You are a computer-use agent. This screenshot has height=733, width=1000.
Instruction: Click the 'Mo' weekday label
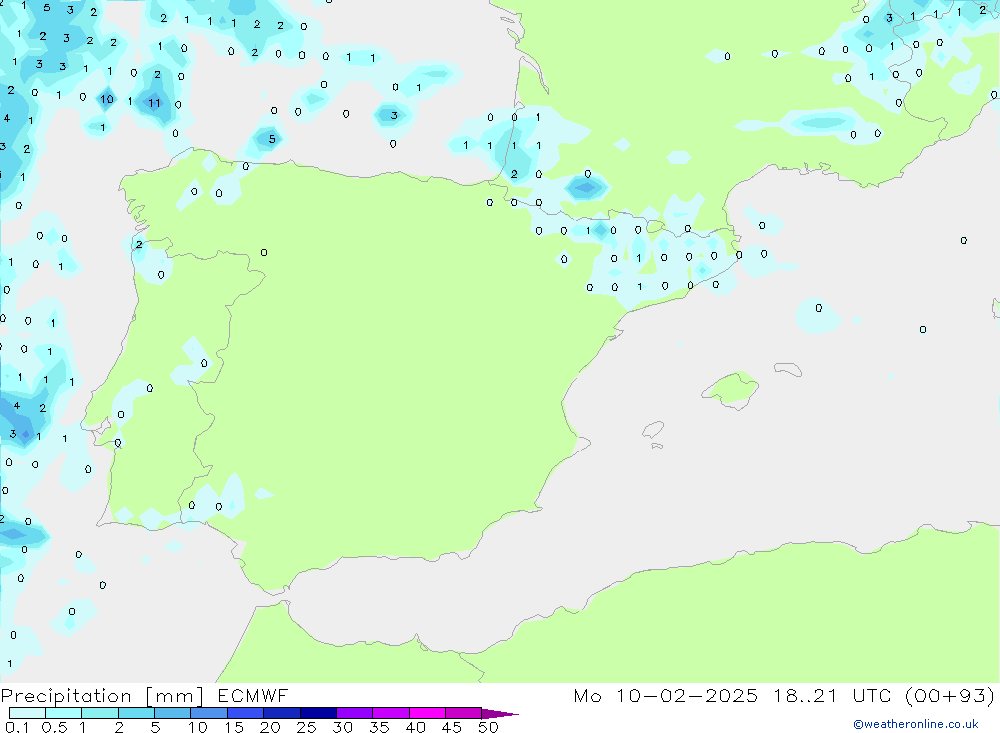[587, 695]
